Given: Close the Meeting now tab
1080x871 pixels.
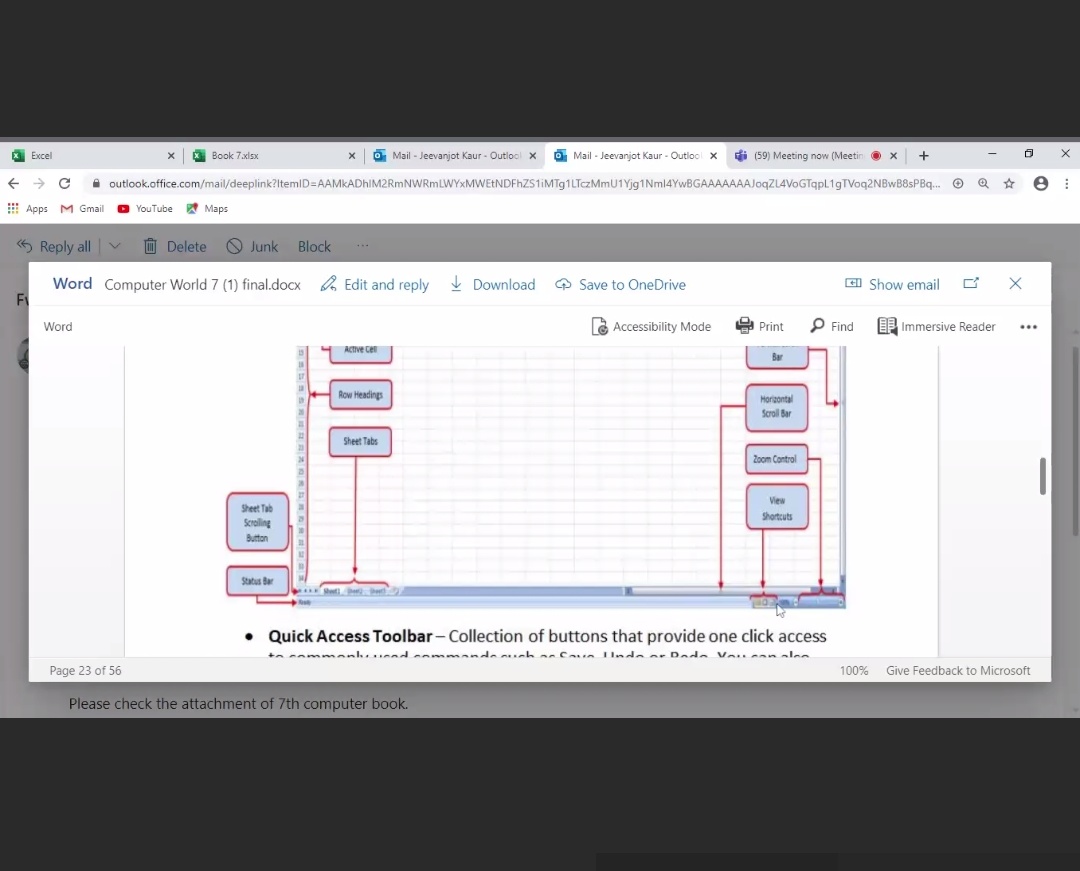Looking at the screenshot, I should click(893, 156).
